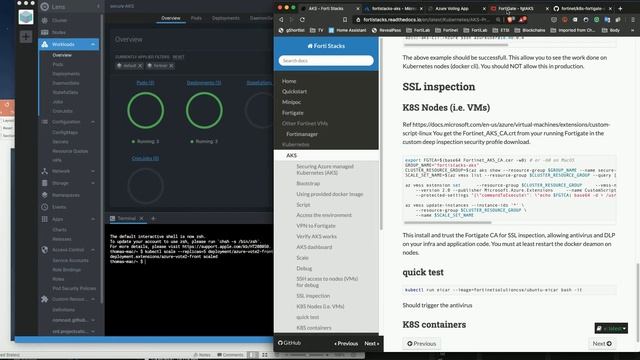Screen dimensions: 640x360
Task: Select SSL inspection in docs navigation
Action: pyautogui.click(x=313, y=296)
